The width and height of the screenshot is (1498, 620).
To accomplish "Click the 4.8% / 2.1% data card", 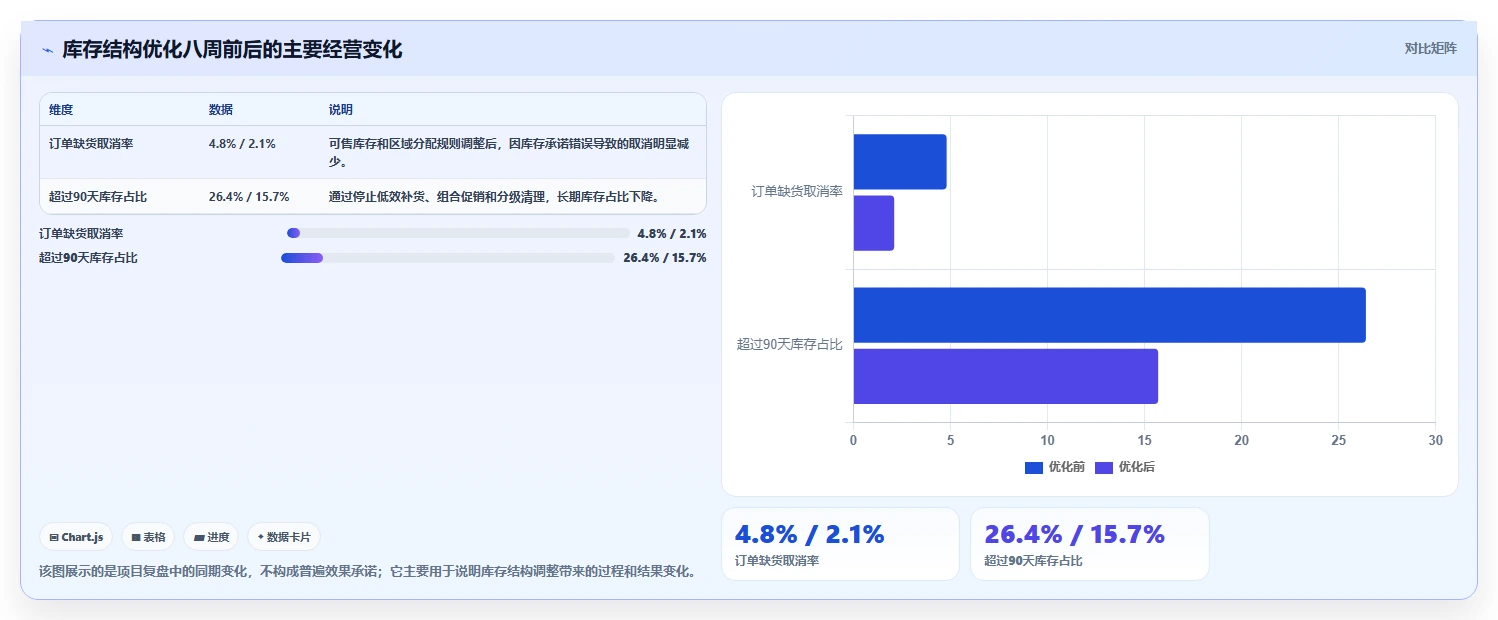I will 840,544.
